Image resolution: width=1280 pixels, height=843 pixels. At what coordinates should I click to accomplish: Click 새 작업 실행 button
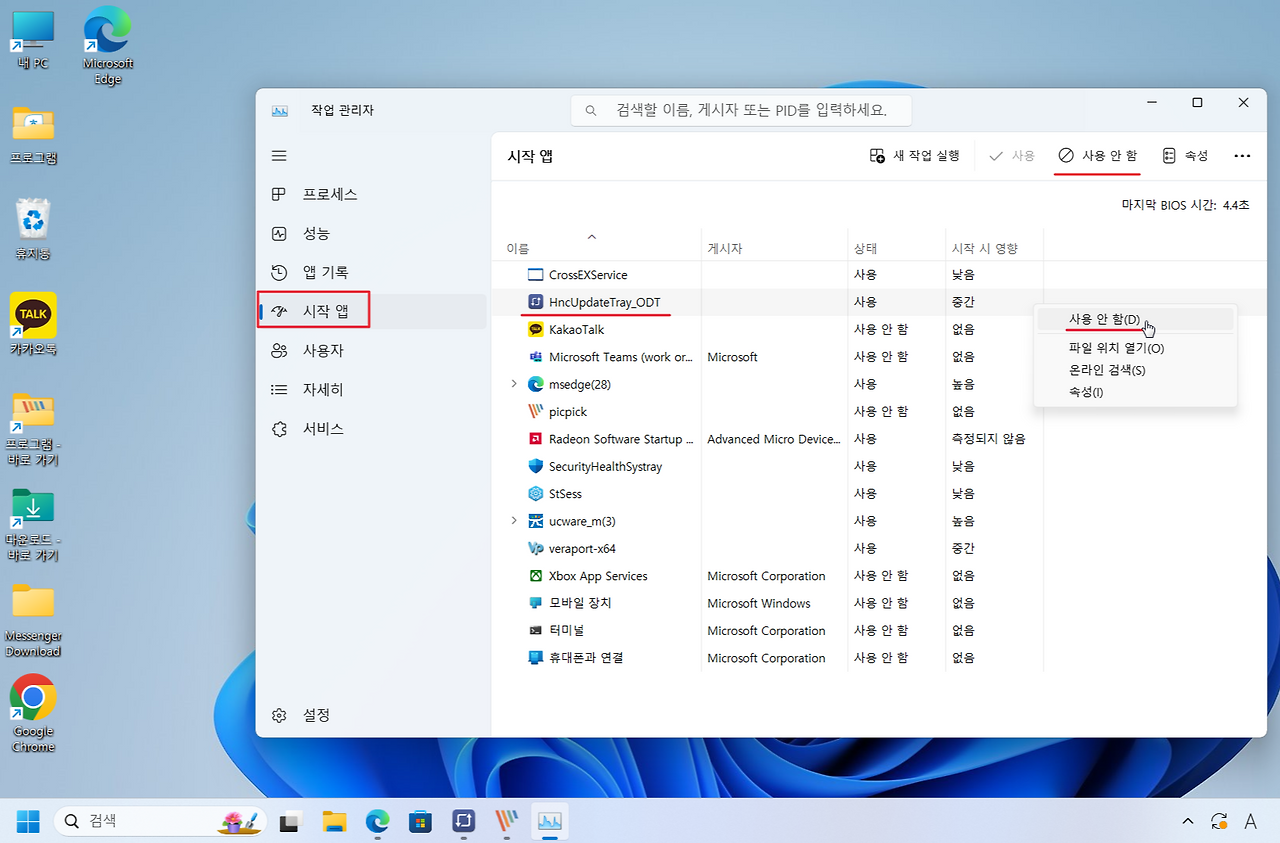pyautogui.click(x=914, y=156)
